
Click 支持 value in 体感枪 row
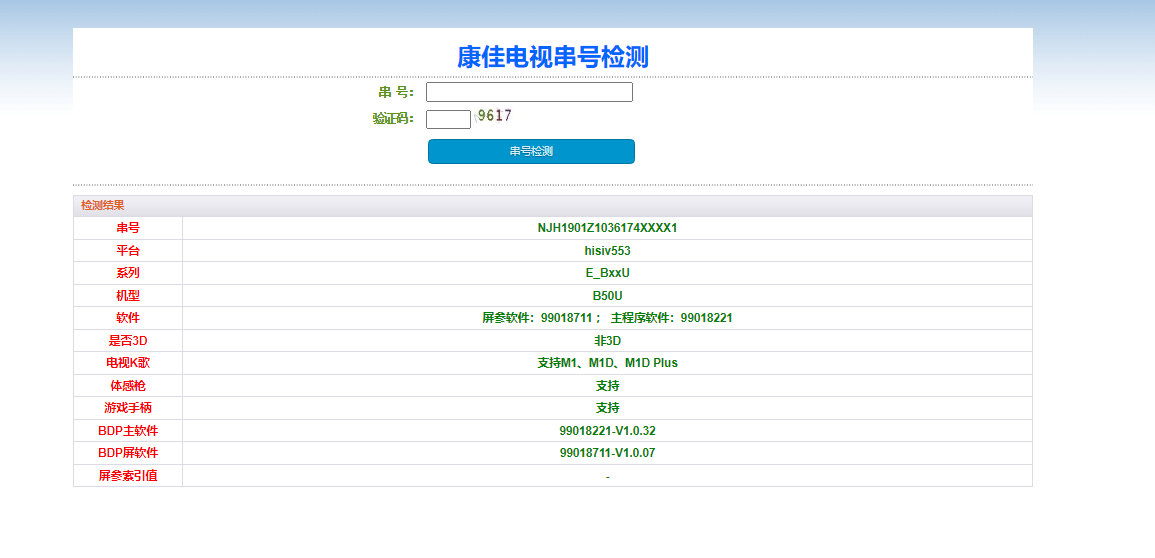pyautogui.click(x=607, y=386)
